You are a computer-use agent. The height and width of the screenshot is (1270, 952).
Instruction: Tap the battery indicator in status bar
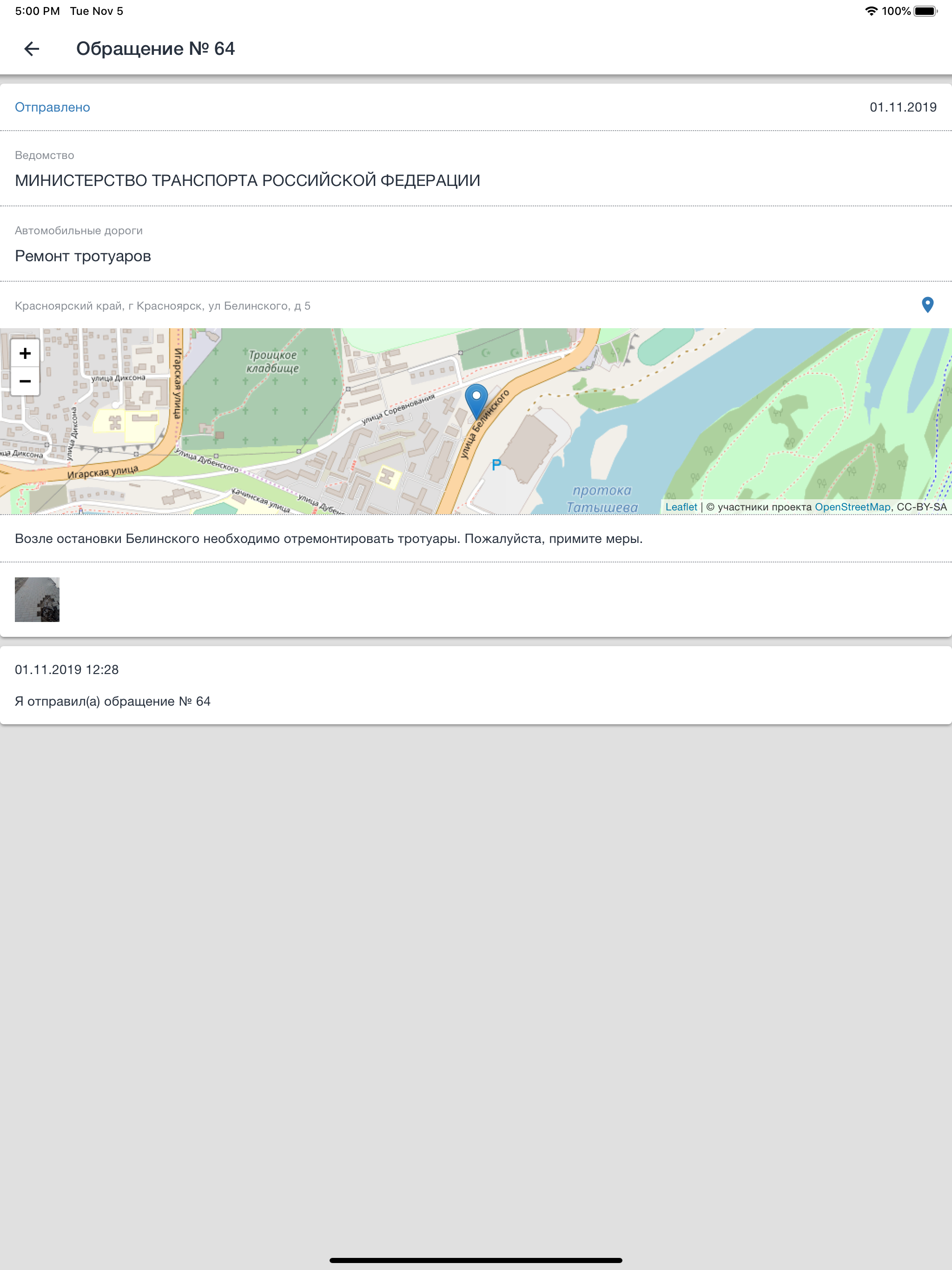pos(925,11)
